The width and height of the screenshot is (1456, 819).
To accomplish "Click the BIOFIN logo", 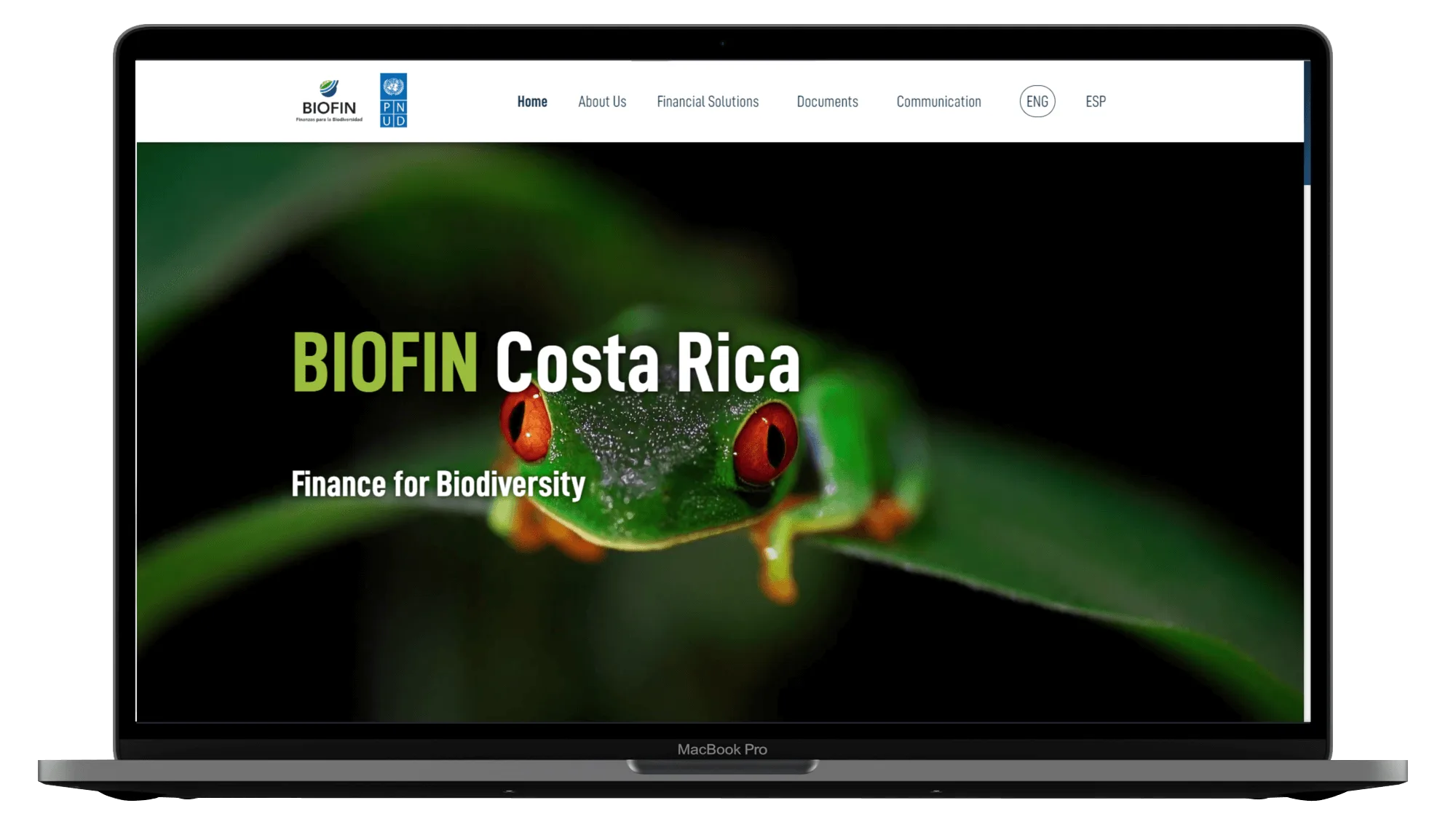I will pyautogui.click(x=329, y=100).
